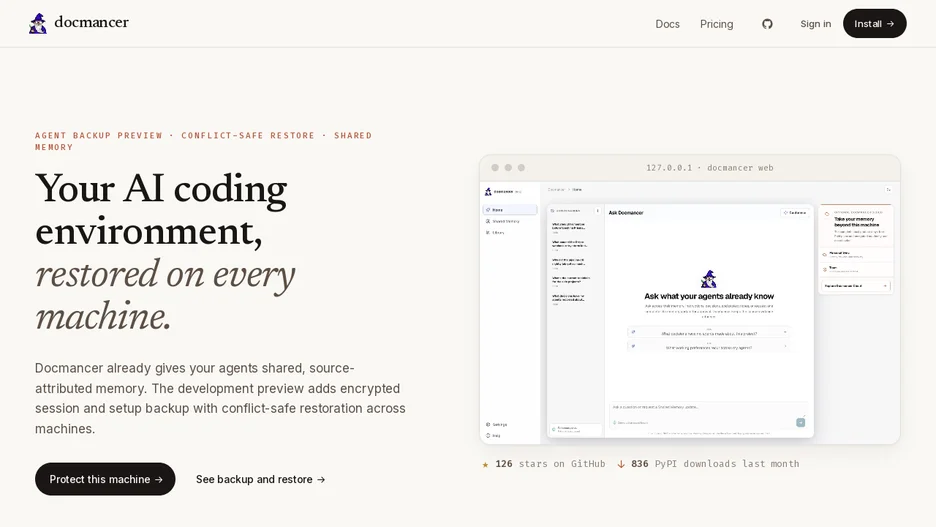
Task: Click the '127.0.0.1 · docmancer web' title text
Action: coord(710,168)
